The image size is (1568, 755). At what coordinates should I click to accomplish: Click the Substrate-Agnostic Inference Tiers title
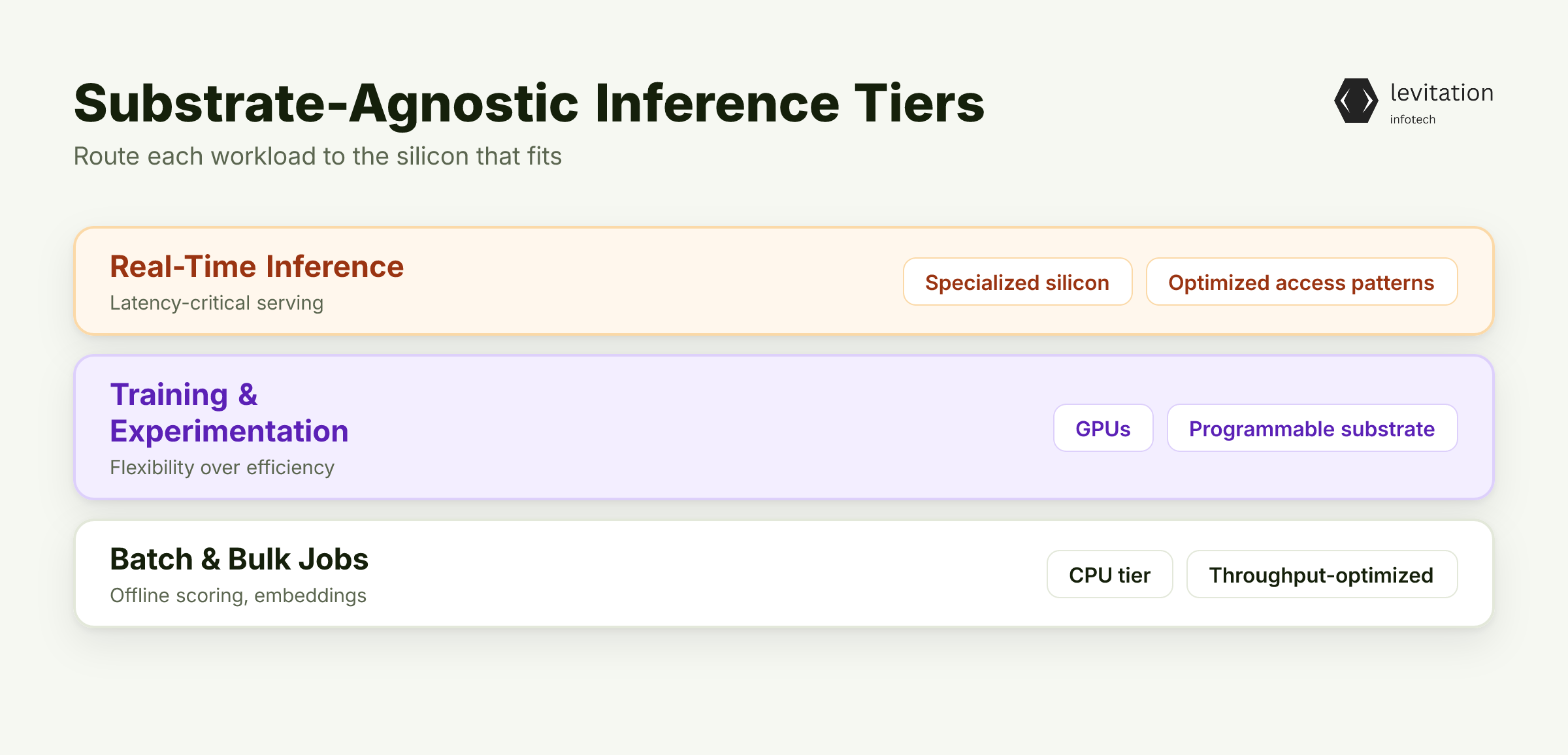click(x=529, y=103)
